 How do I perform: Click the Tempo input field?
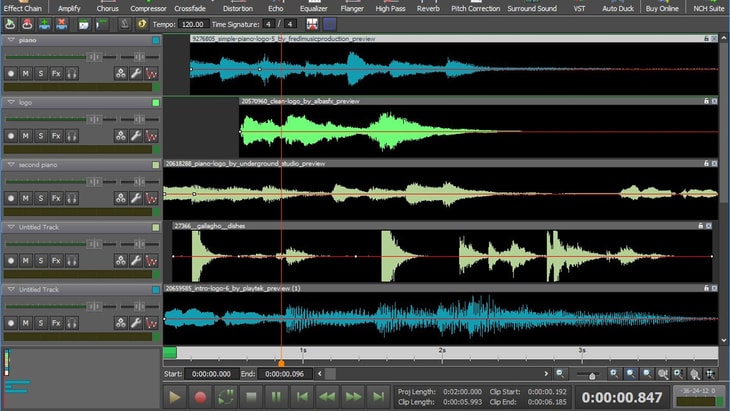[192, 24]
